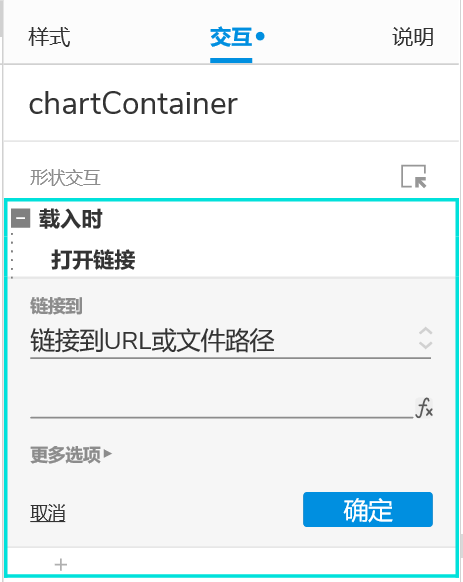The image size is (463, 582).
Task: Open the 链接到URL或文件路径 dropdown
Action: click(x=231, y=341)
